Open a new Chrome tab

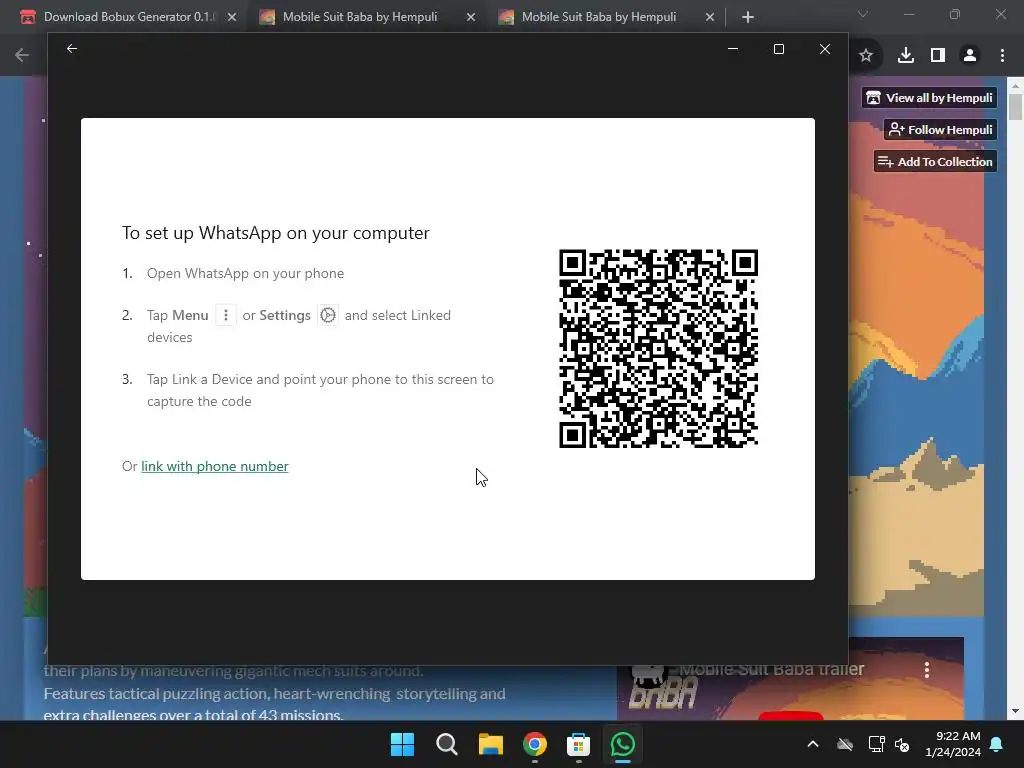(748, 18)
